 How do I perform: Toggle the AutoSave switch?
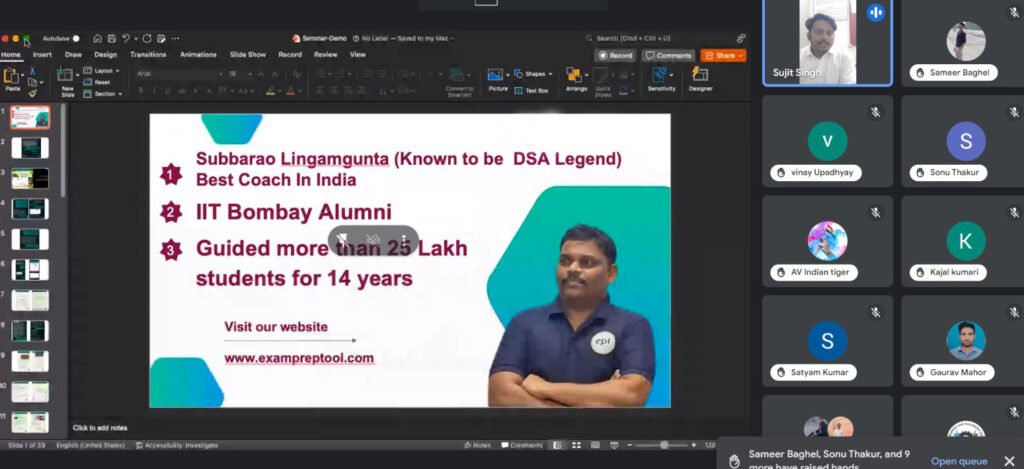click(x=76, y=39)
